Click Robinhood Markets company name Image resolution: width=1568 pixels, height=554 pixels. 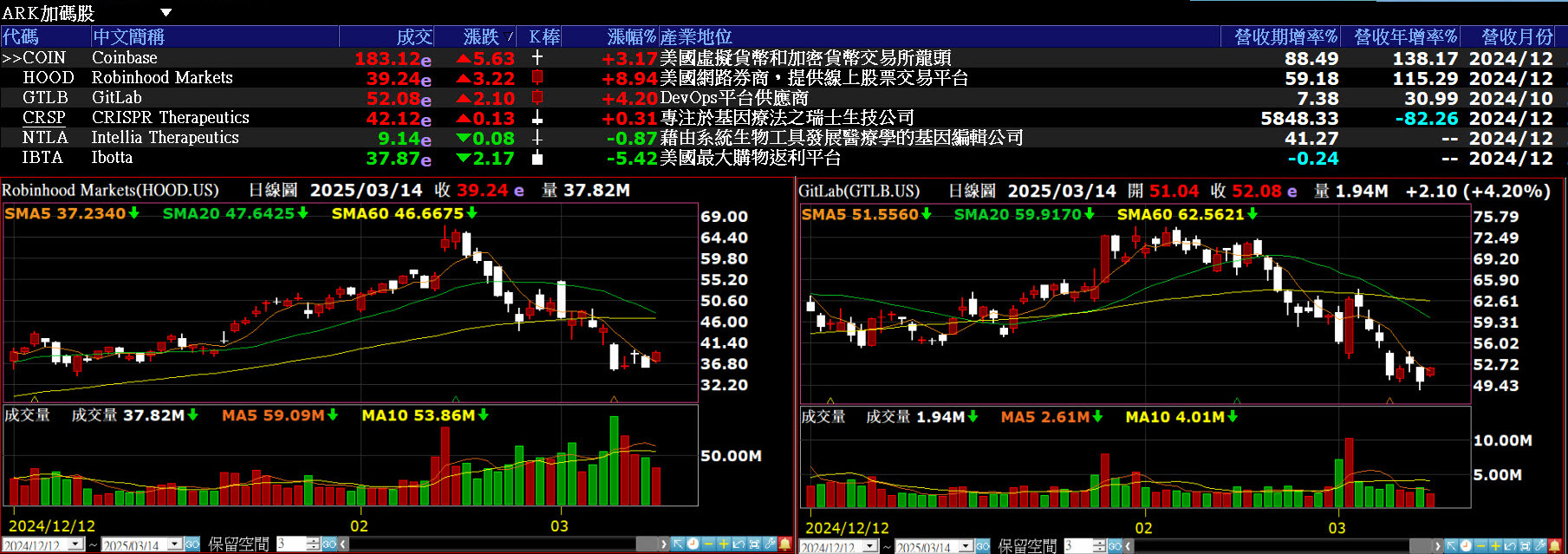coord(162,77)
